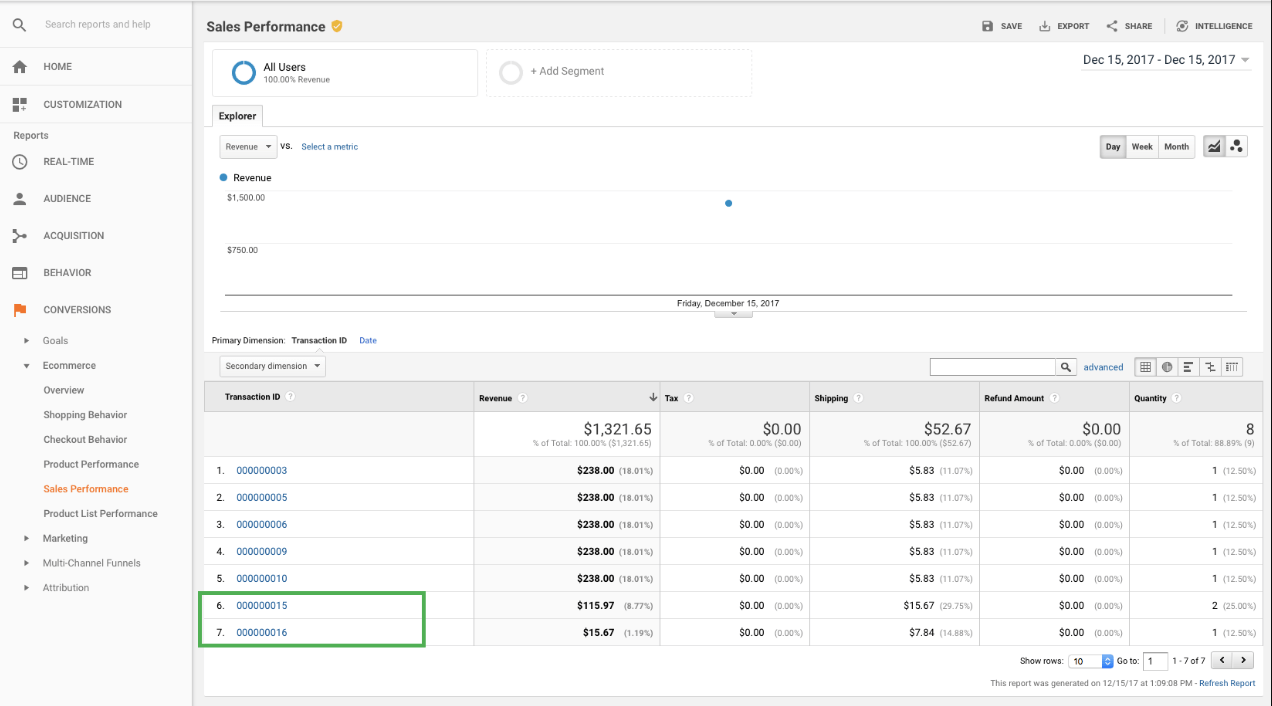Select the Comparison view icon
This screenshot has height=706, width=1272.
[1210, 367]
